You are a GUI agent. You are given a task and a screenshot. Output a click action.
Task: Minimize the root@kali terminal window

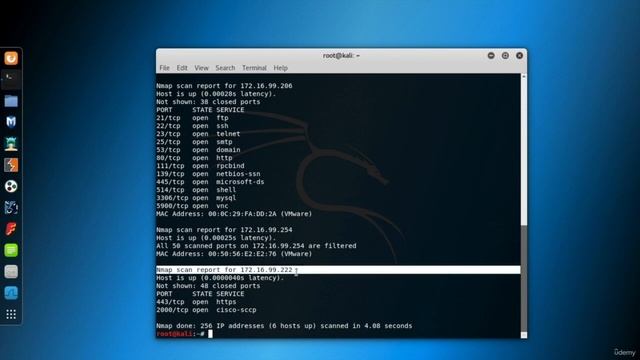coord(491,56)
